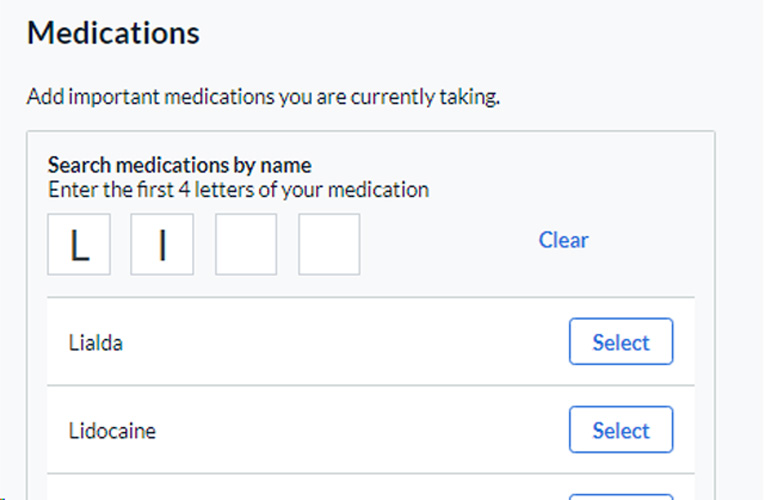Clear the medication search letters
Viewport: 764px width, 500px height.
coord(563,240)
